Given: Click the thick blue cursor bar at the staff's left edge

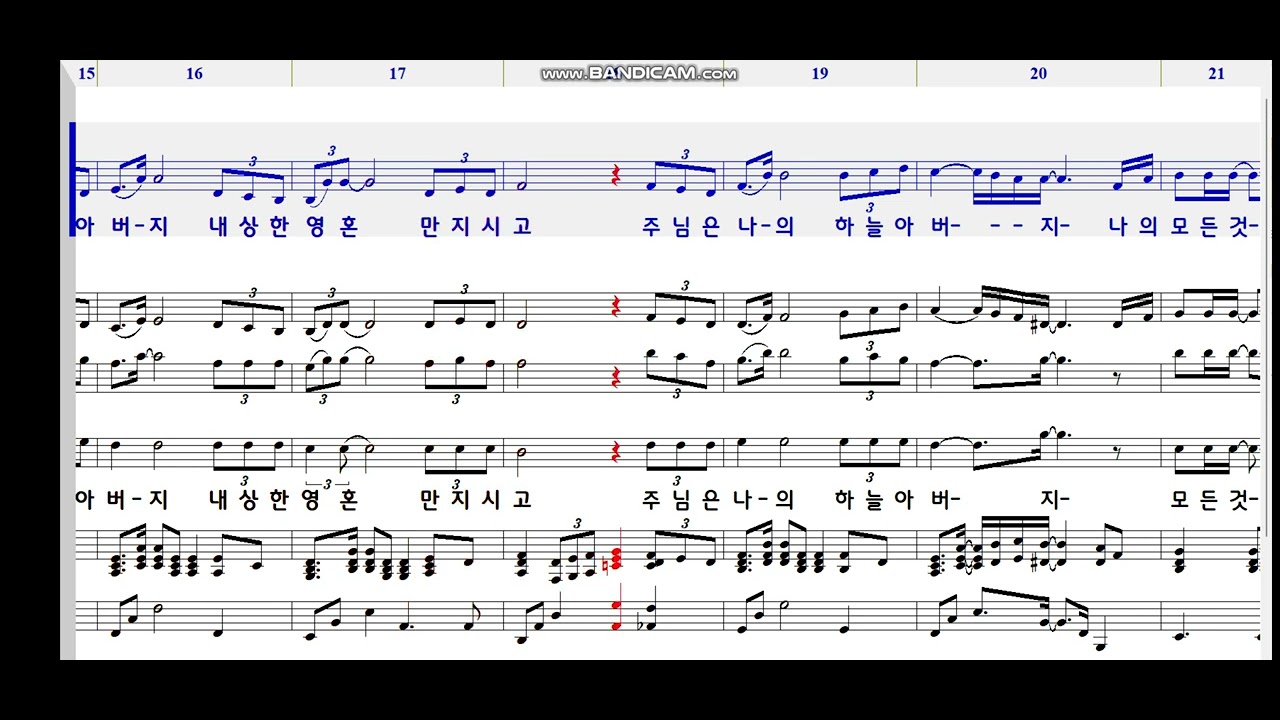Looking at the screenshot, I should coord(73,179).
